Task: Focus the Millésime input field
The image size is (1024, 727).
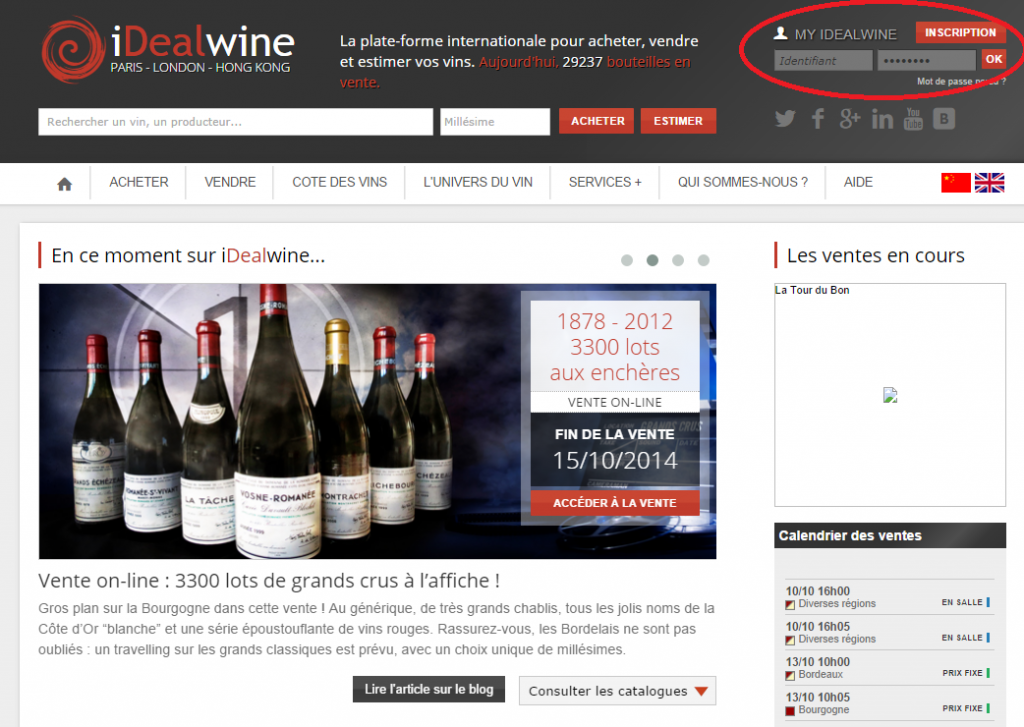Action: click(x=495, y=121)
